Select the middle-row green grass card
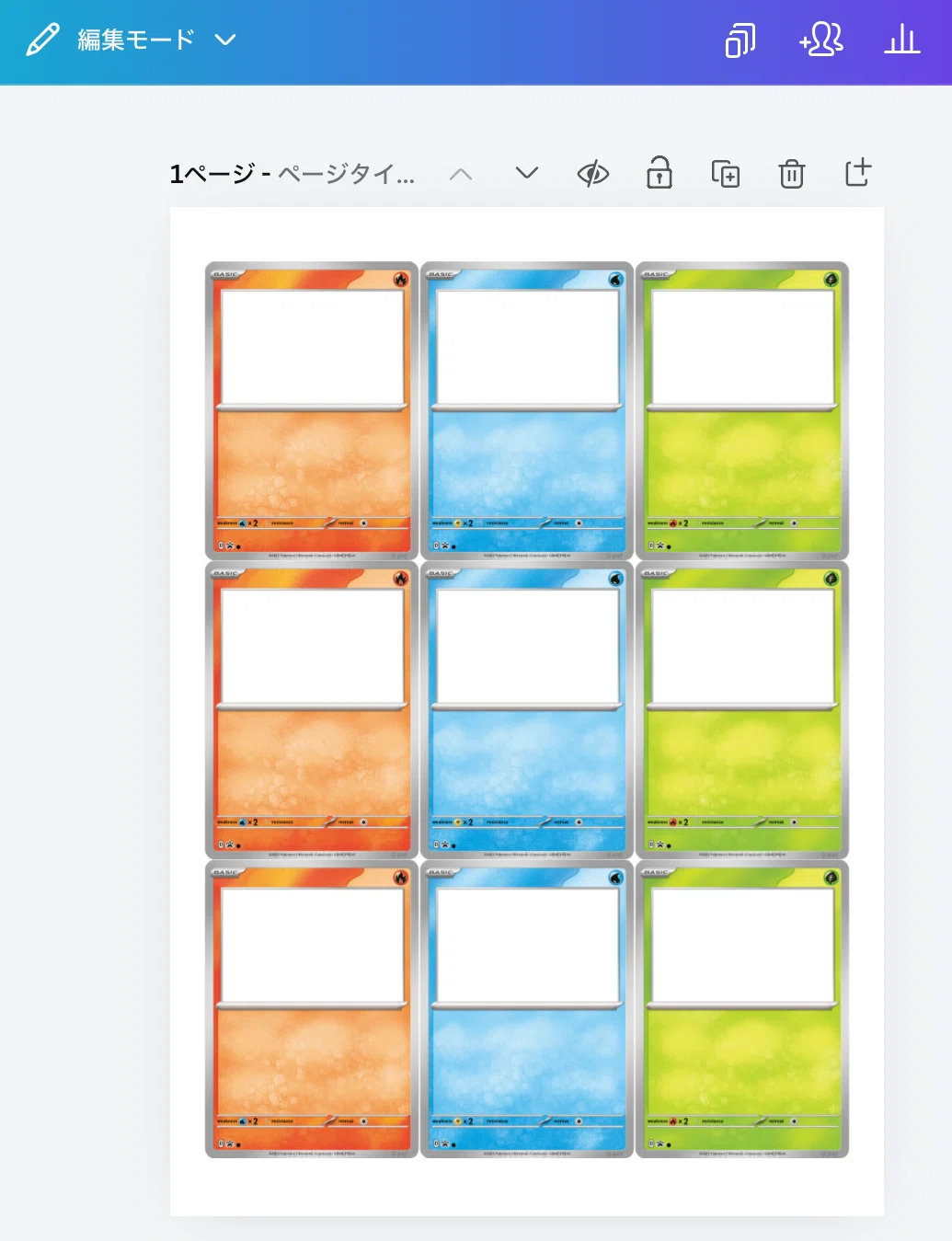 tap(742, 709)
